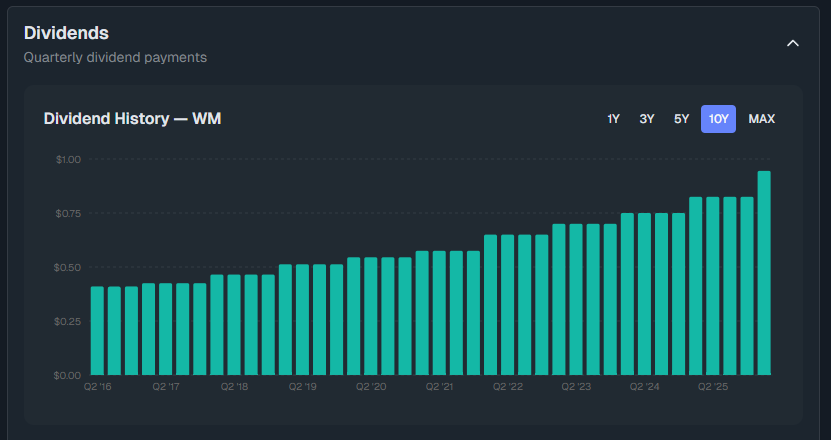
Task: Click the $0.00 axis label
Action: pyautogui.click(x=67, y=375)
